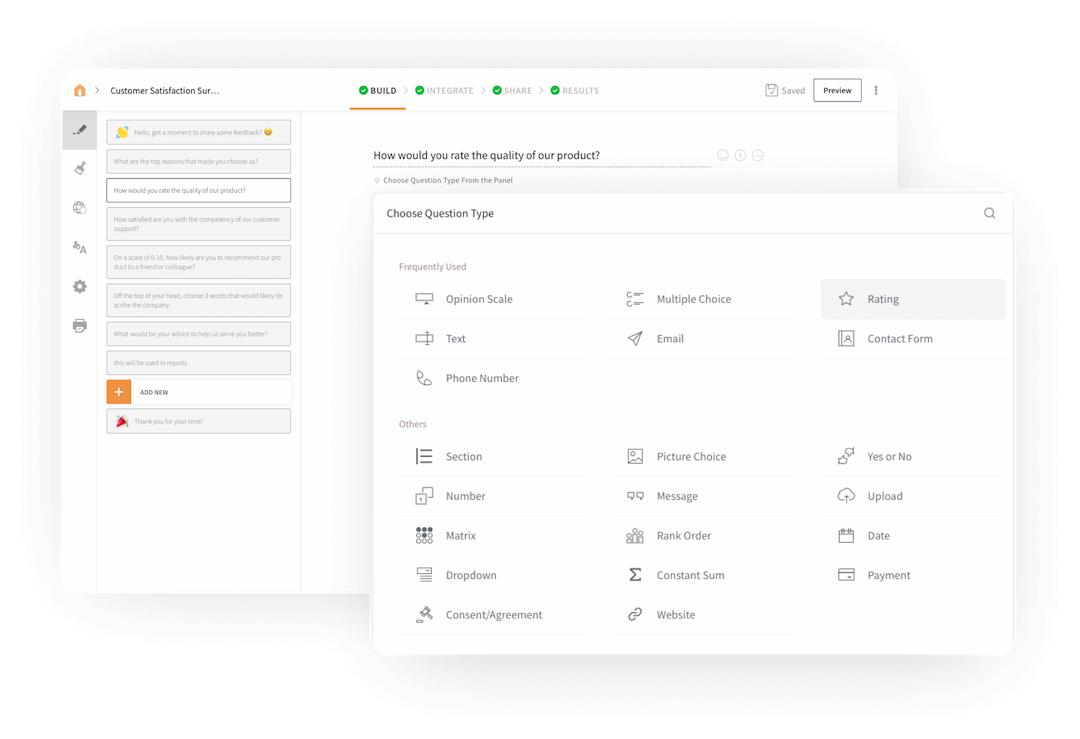Select the Build pencil icon in the sidebar
Image resolution: width=1080 pixels, height=739 pixels.
(x=80, y=130)
